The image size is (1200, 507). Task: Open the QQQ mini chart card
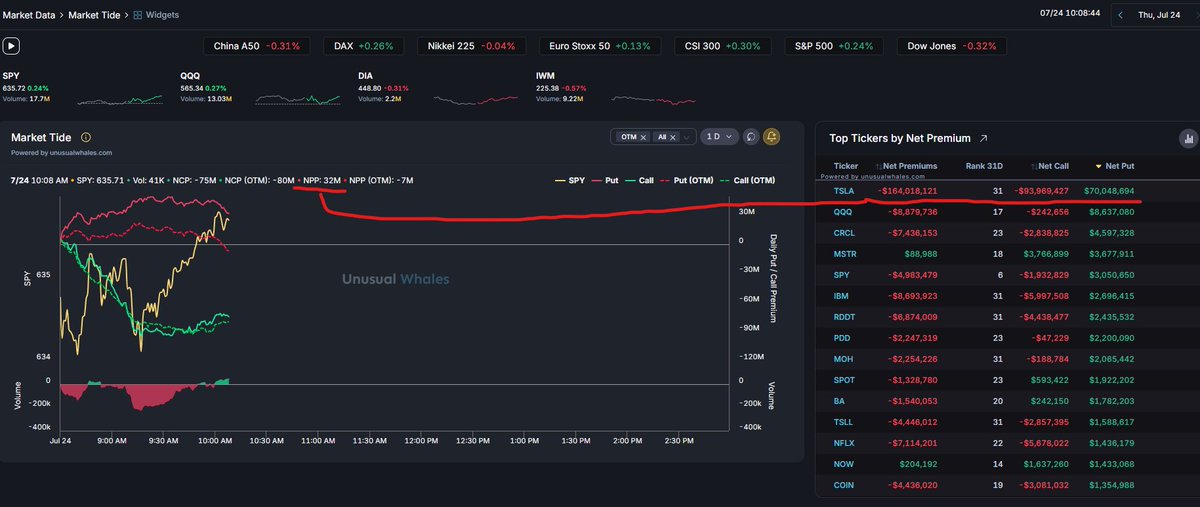tap(262, 88)
